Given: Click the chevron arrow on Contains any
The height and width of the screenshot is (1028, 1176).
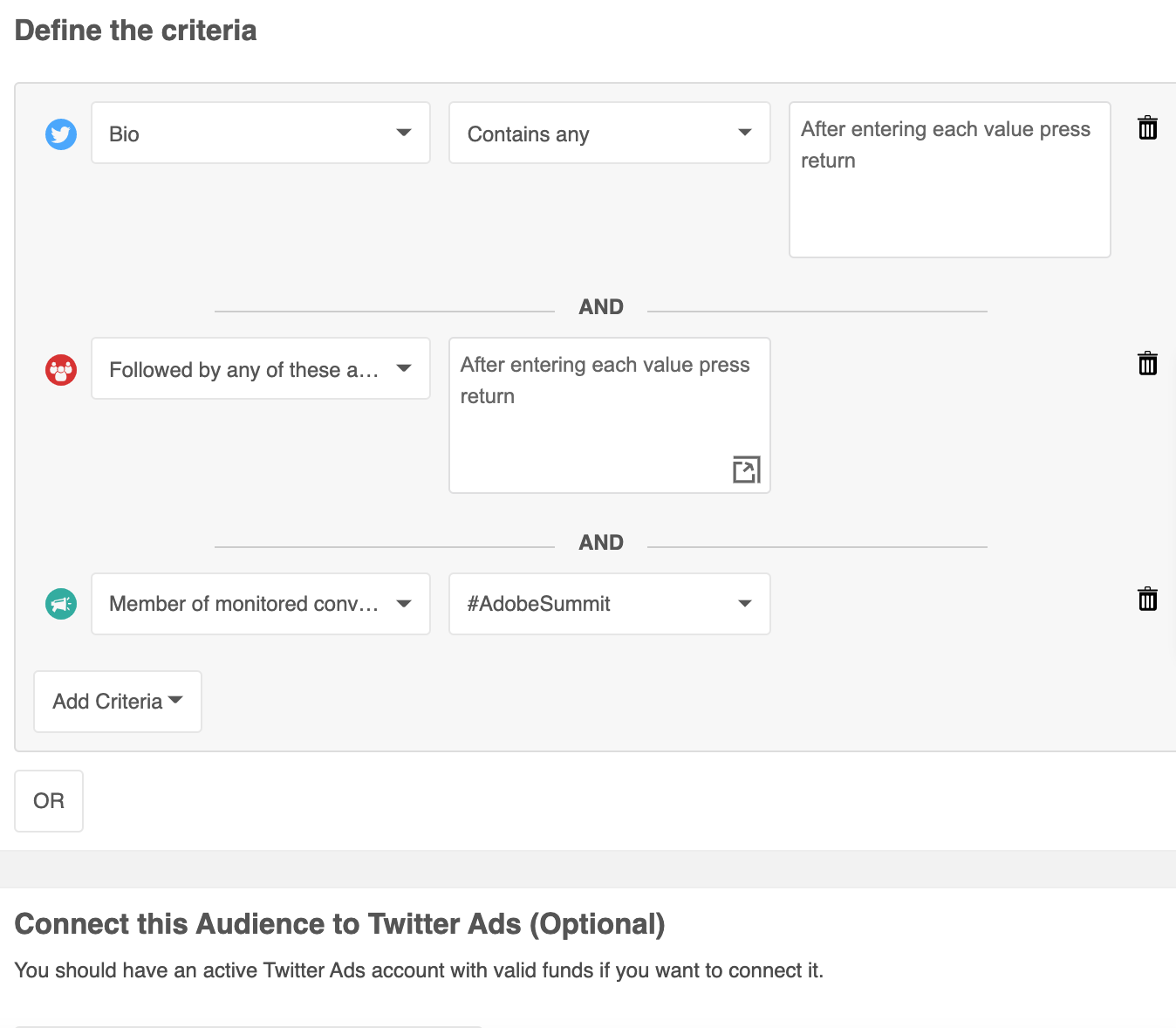Looking at the screenshot, I should pos(744,133).
